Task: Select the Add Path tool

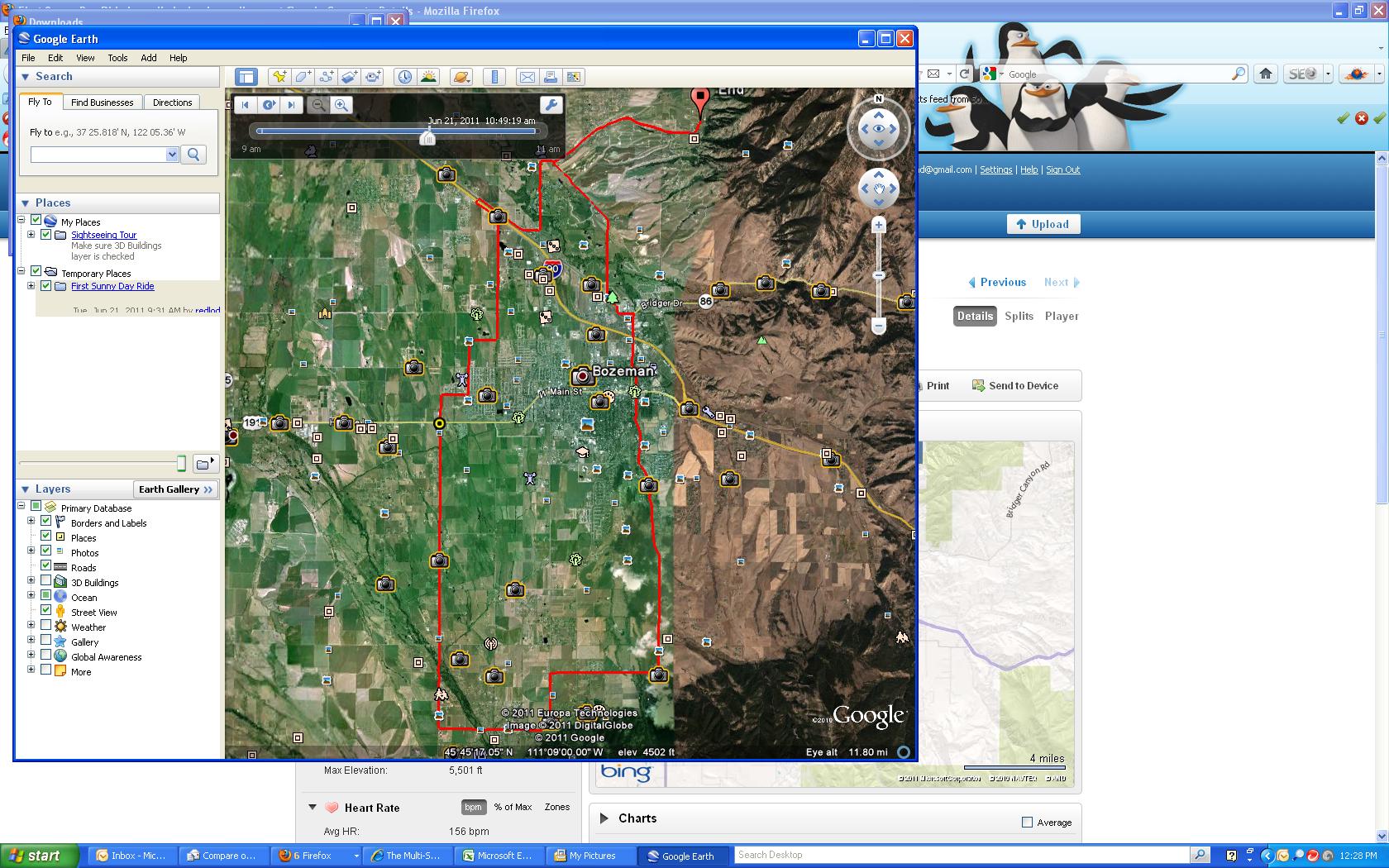Action: [327, 77]
